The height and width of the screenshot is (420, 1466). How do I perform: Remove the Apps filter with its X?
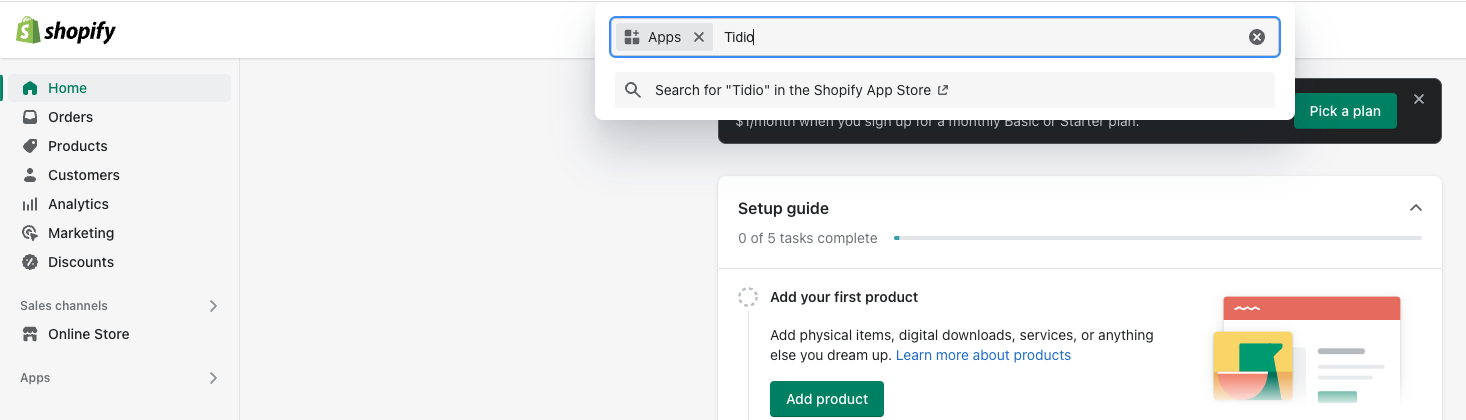[699, 37]
